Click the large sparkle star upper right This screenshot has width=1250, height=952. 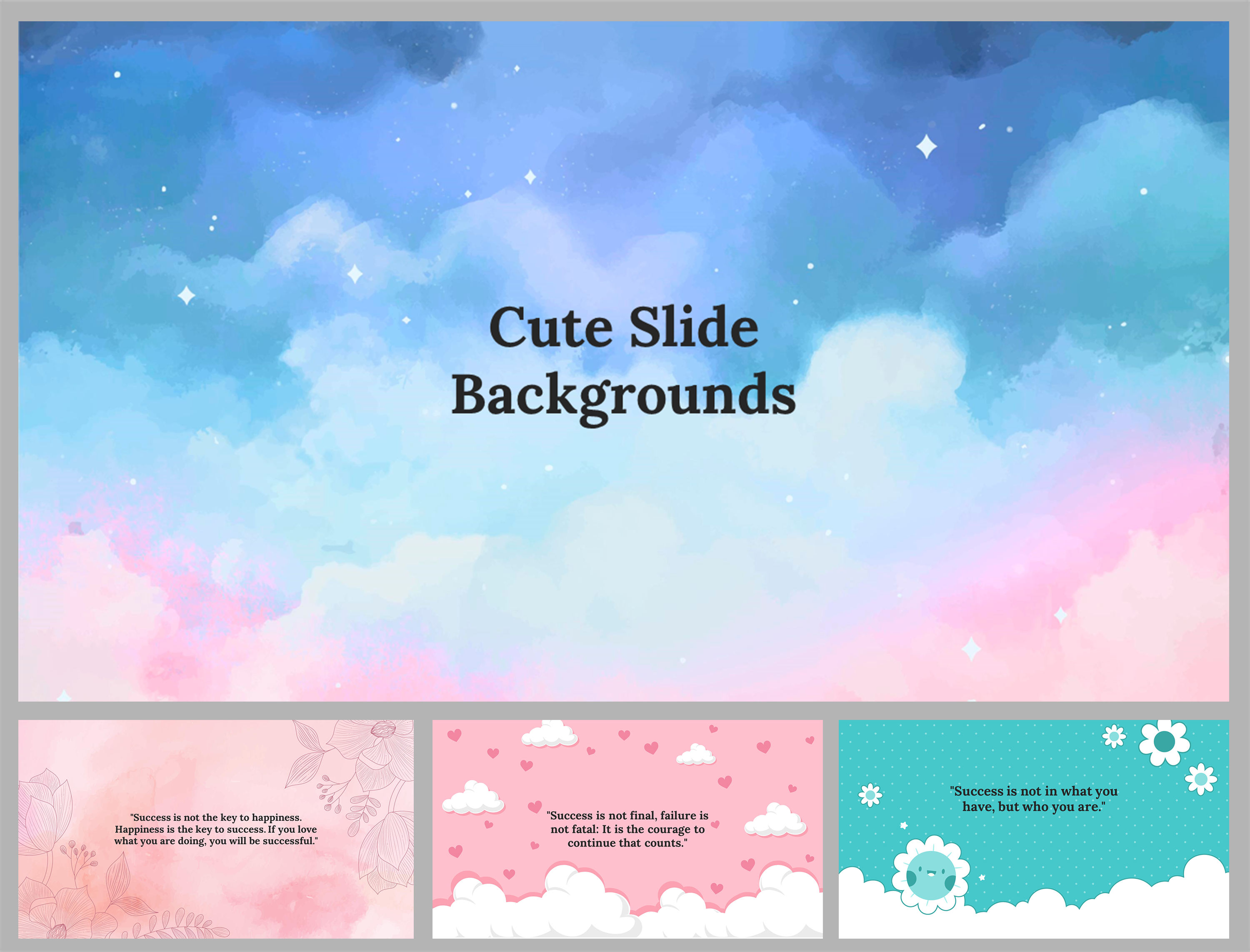[926, 146]
